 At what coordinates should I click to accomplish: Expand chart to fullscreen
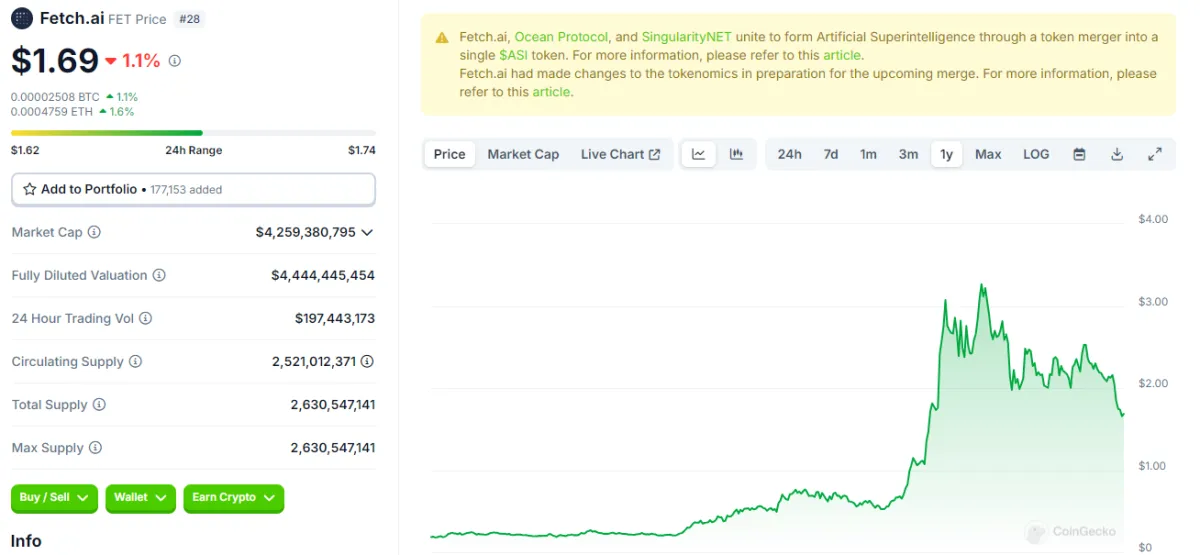[1155, 154]
